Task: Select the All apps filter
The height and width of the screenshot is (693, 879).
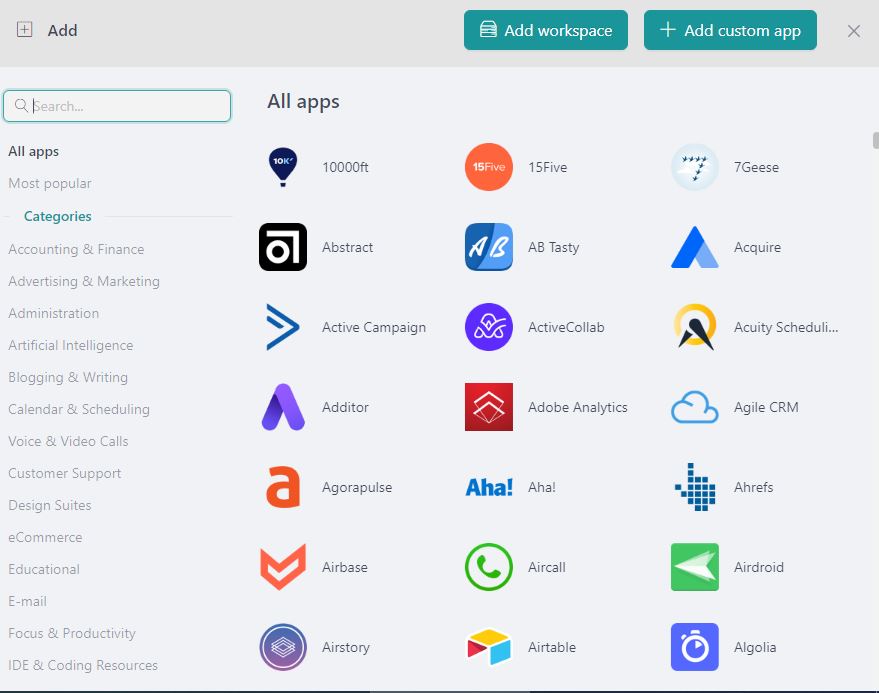Action: [x=34, y=151]
